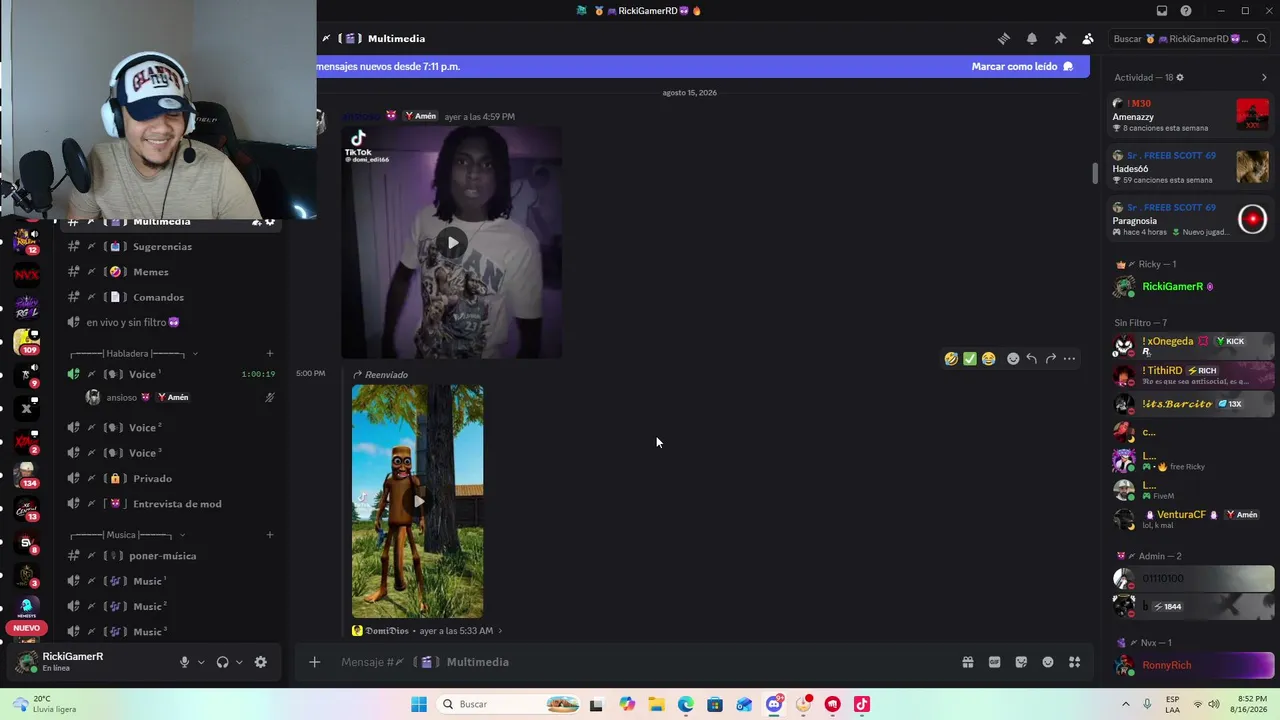Create a channel in Habladera category
The image size is (1280, 720).
[x=270, y=353]
